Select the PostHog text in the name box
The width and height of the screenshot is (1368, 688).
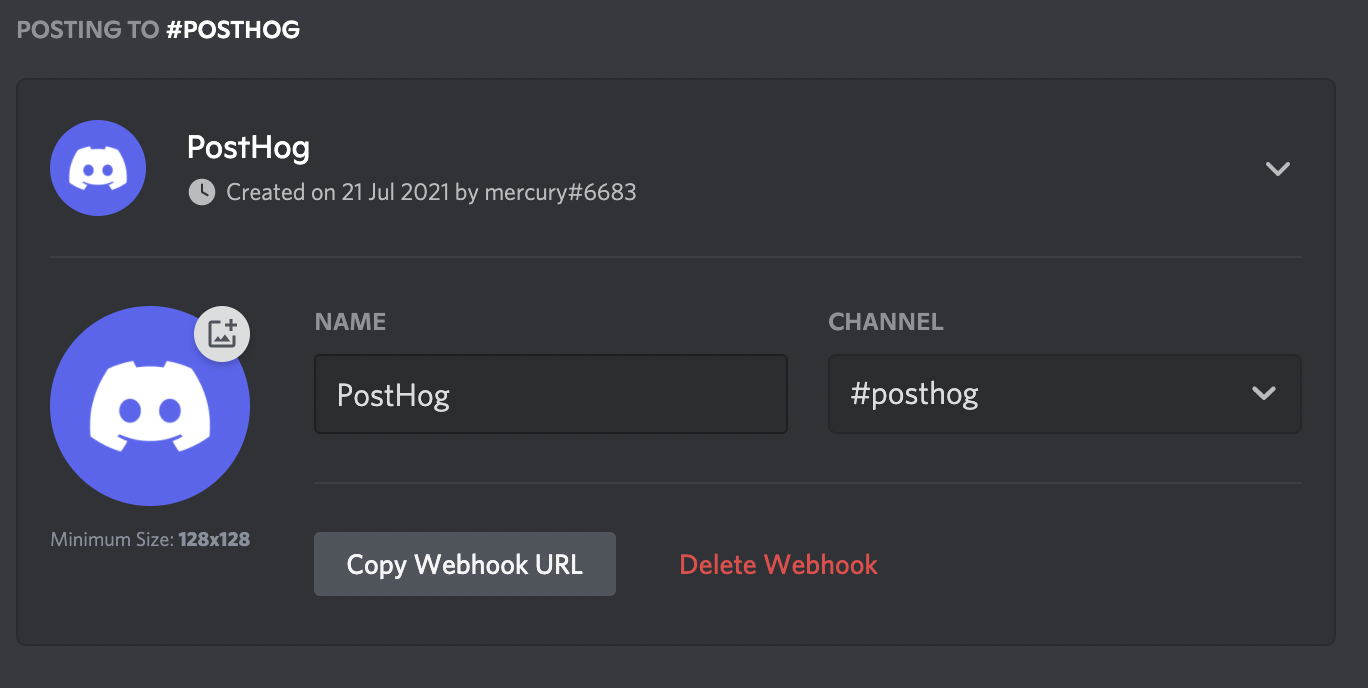coord(392,395)
